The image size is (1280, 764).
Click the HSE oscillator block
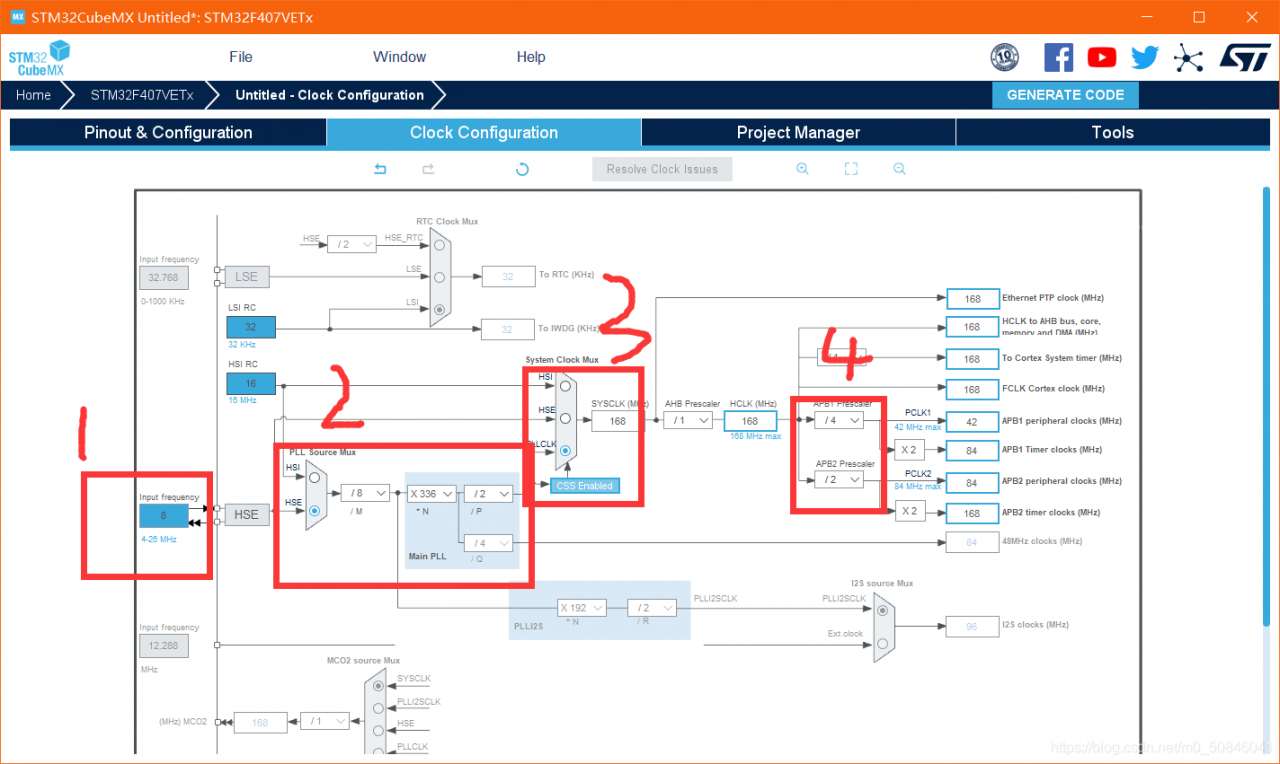point(246,514)
